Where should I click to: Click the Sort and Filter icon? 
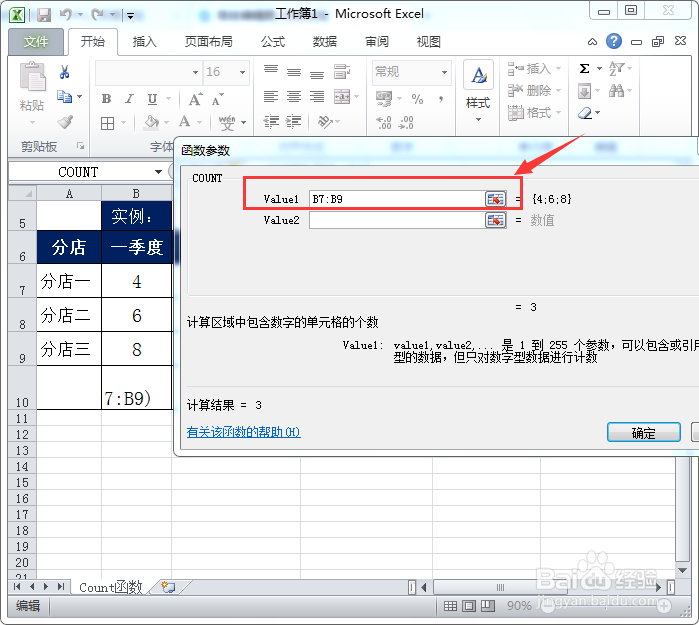click(617, 68)
